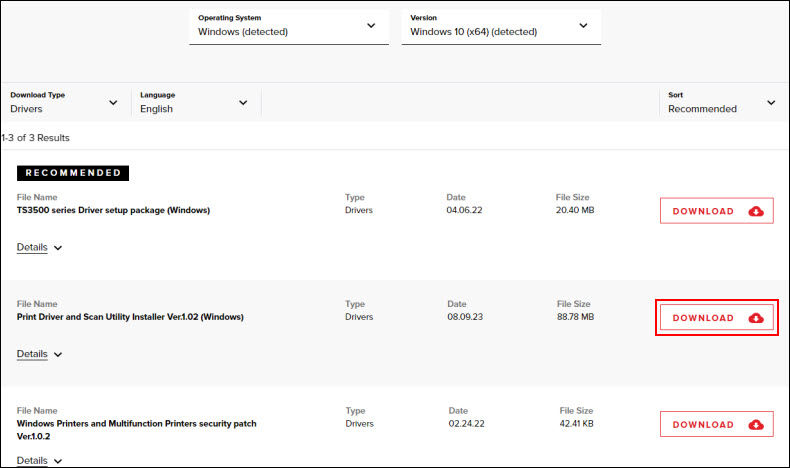The width and height of the screenshot is (790, 468).
Task: Click Print Driver and Scan Utility Installer name
Action: coord(130,317)
